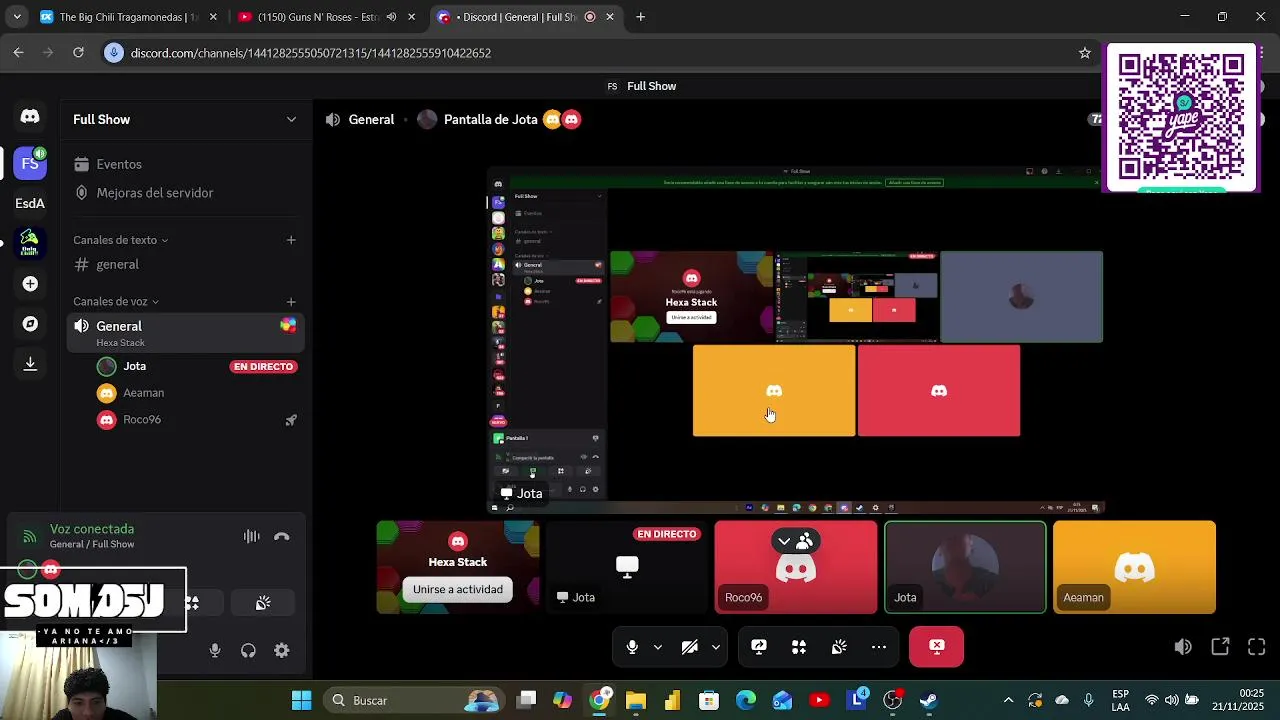View site information icon in address bar

(x=114, y=53)
